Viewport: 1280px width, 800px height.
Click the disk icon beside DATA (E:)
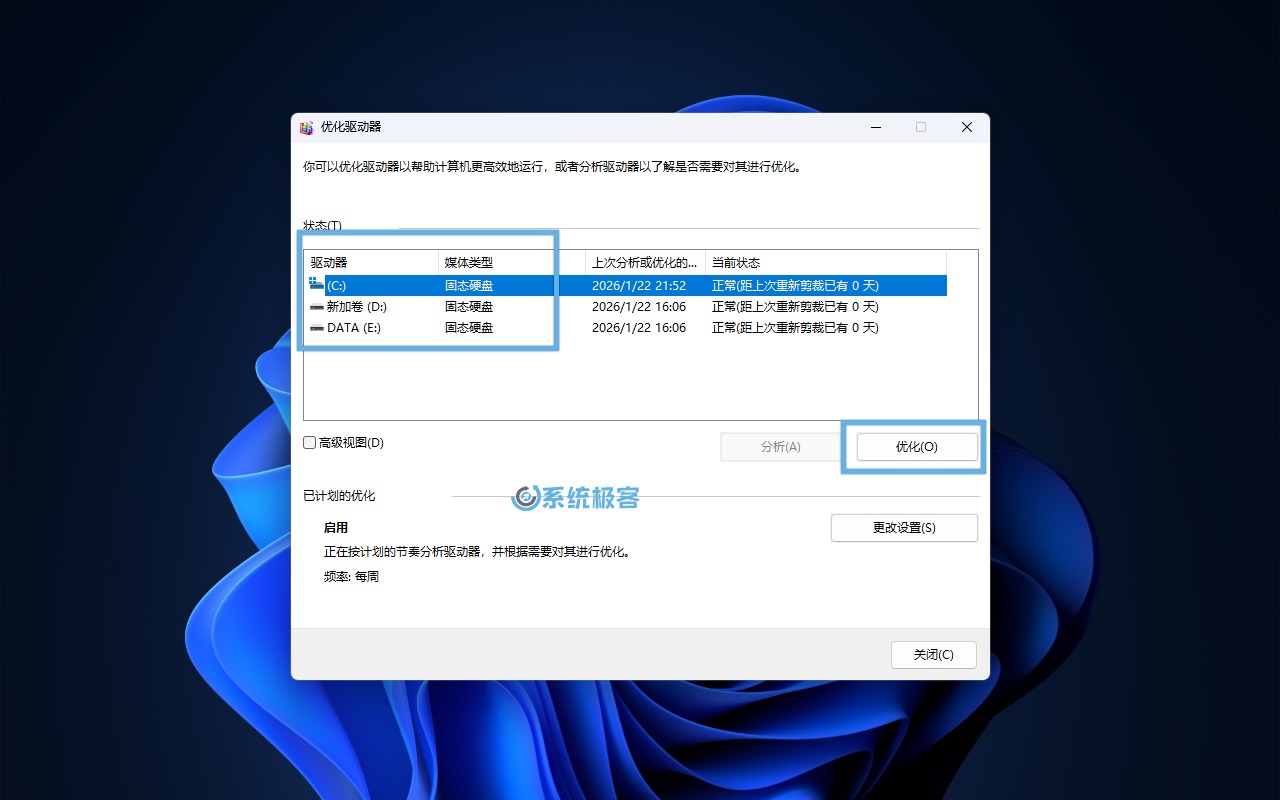(x=315, y=327)
